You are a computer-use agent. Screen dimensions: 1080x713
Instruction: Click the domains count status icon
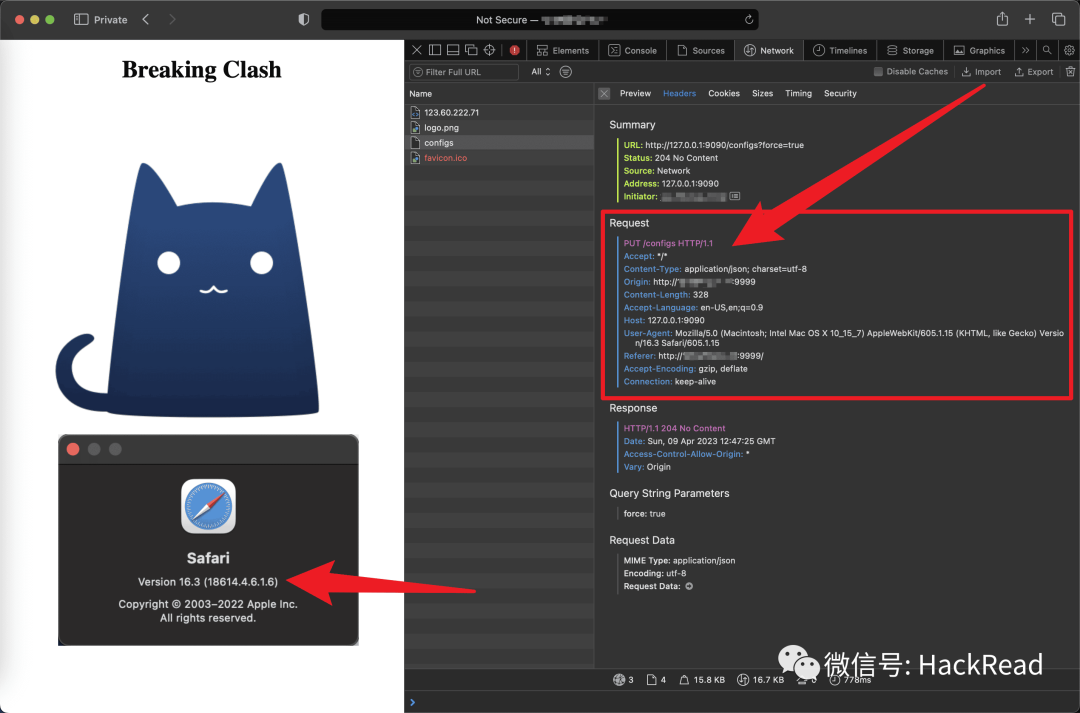[619, 680]
